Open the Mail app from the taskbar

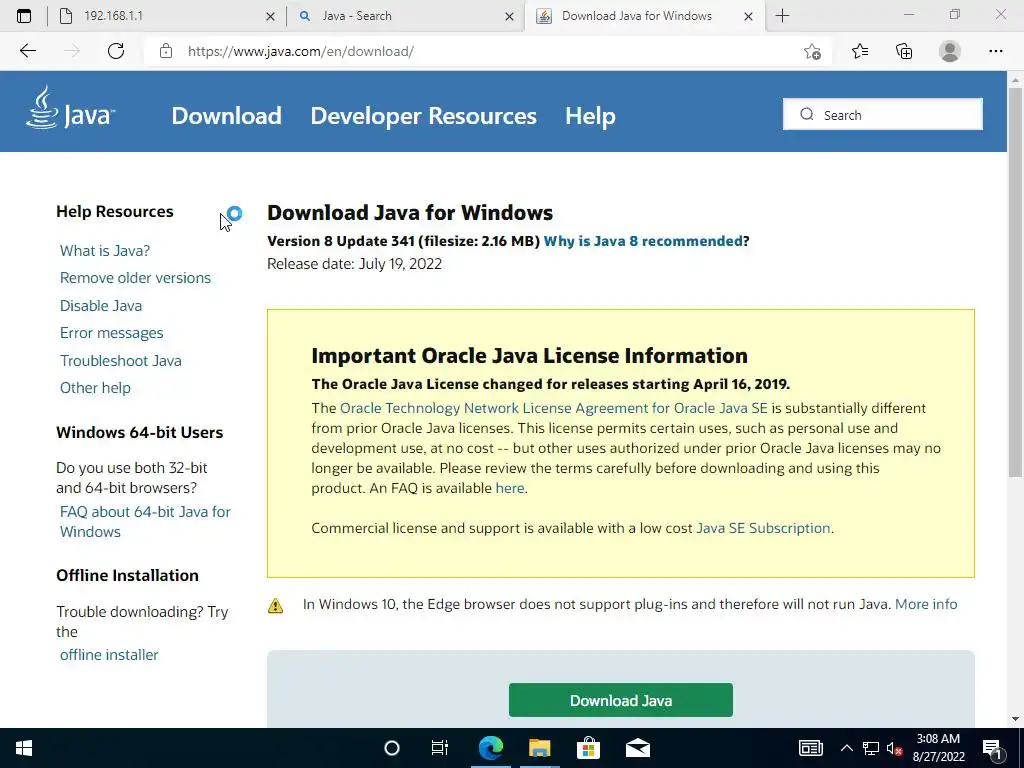(637, 748)
